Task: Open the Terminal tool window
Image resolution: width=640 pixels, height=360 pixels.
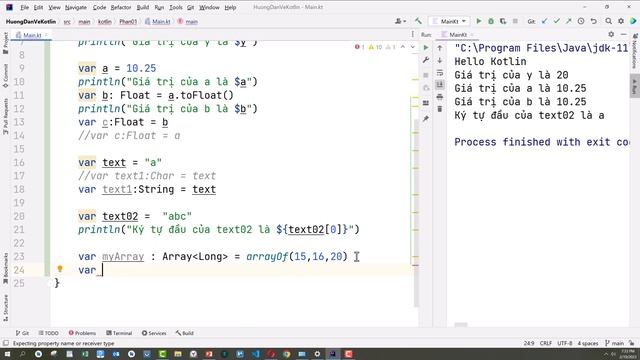Action: click(119, 333)
